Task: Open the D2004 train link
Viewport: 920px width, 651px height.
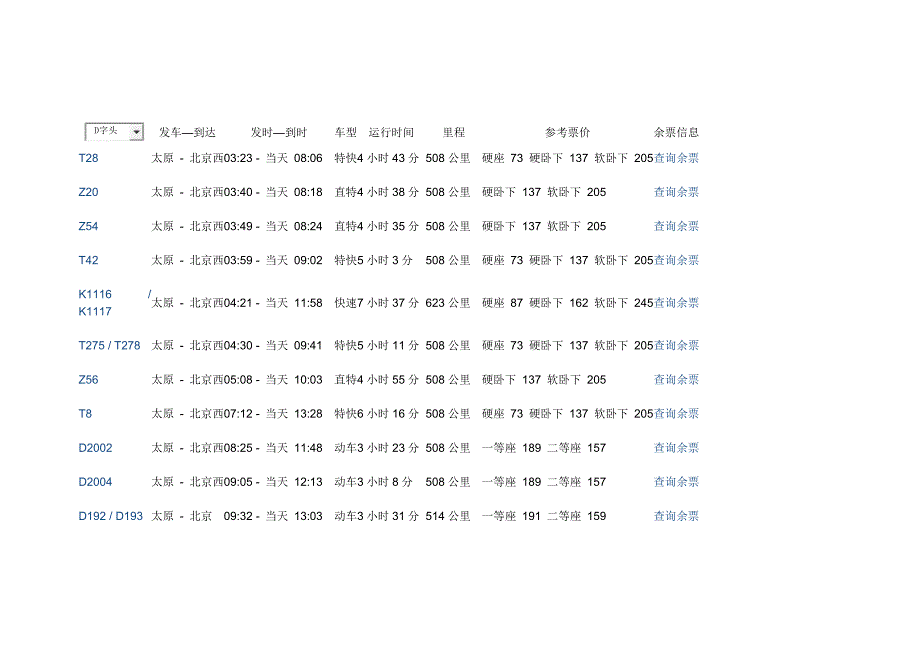Action: (95, 482)
